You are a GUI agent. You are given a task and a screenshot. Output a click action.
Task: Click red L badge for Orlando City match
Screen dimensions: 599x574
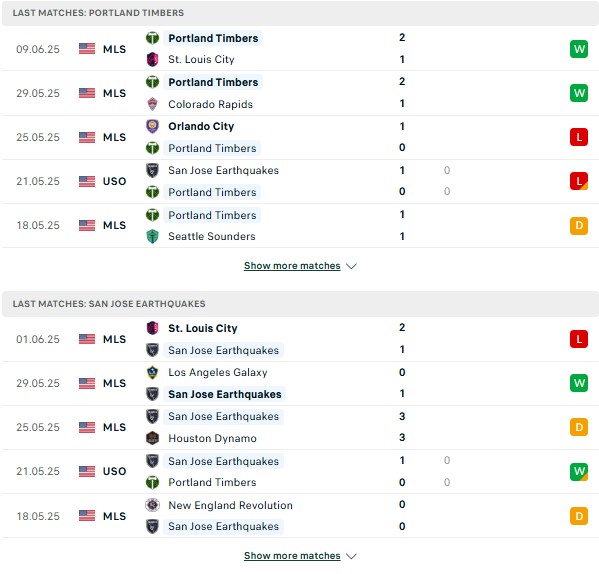579,137
